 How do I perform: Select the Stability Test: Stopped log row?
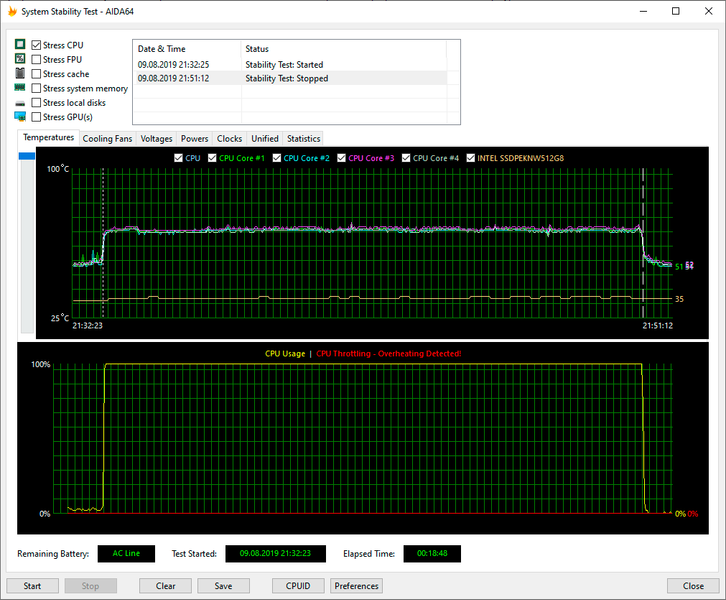290,78
